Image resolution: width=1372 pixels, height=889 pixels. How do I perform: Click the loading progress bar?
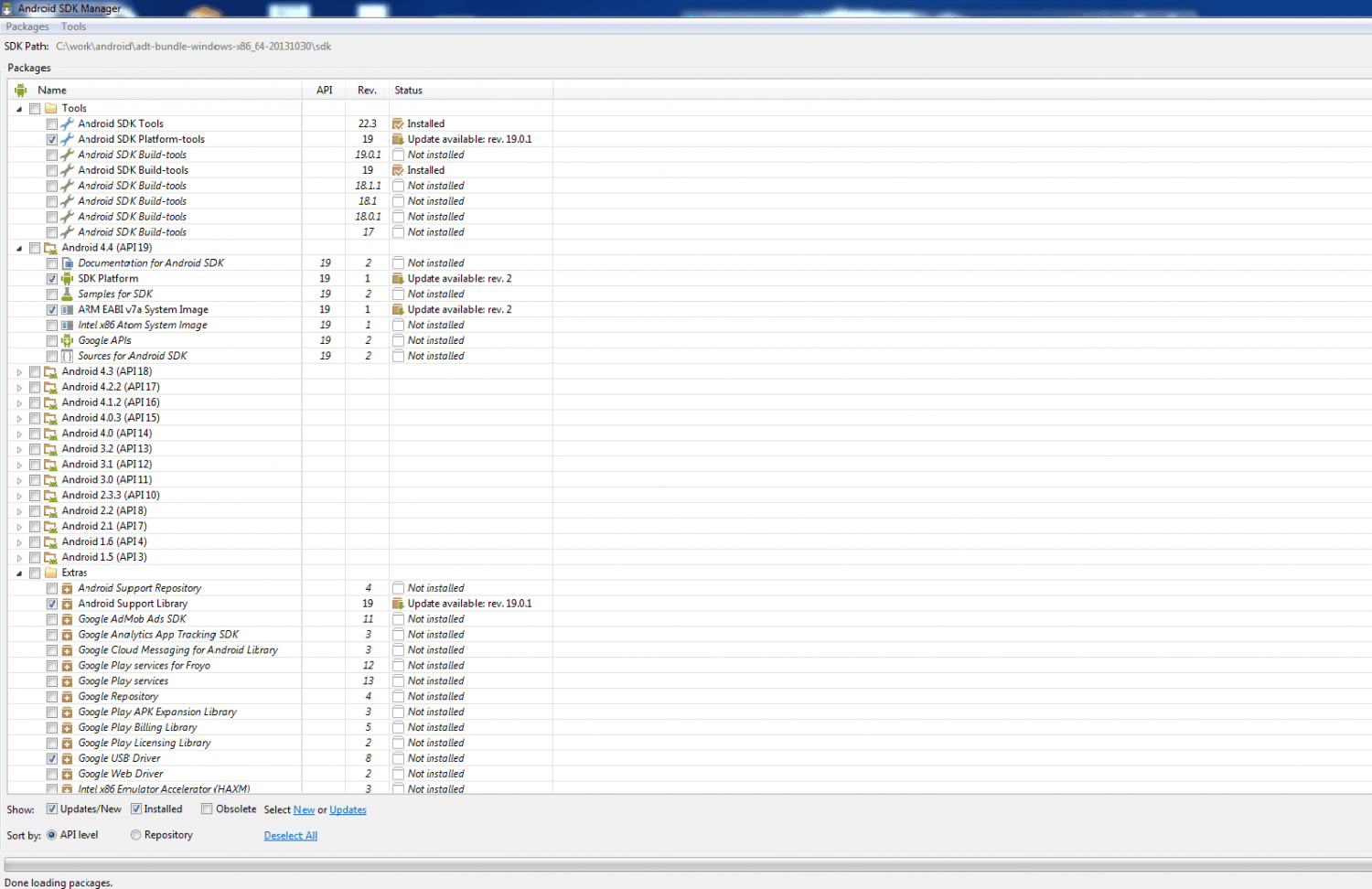click(688, 865)
